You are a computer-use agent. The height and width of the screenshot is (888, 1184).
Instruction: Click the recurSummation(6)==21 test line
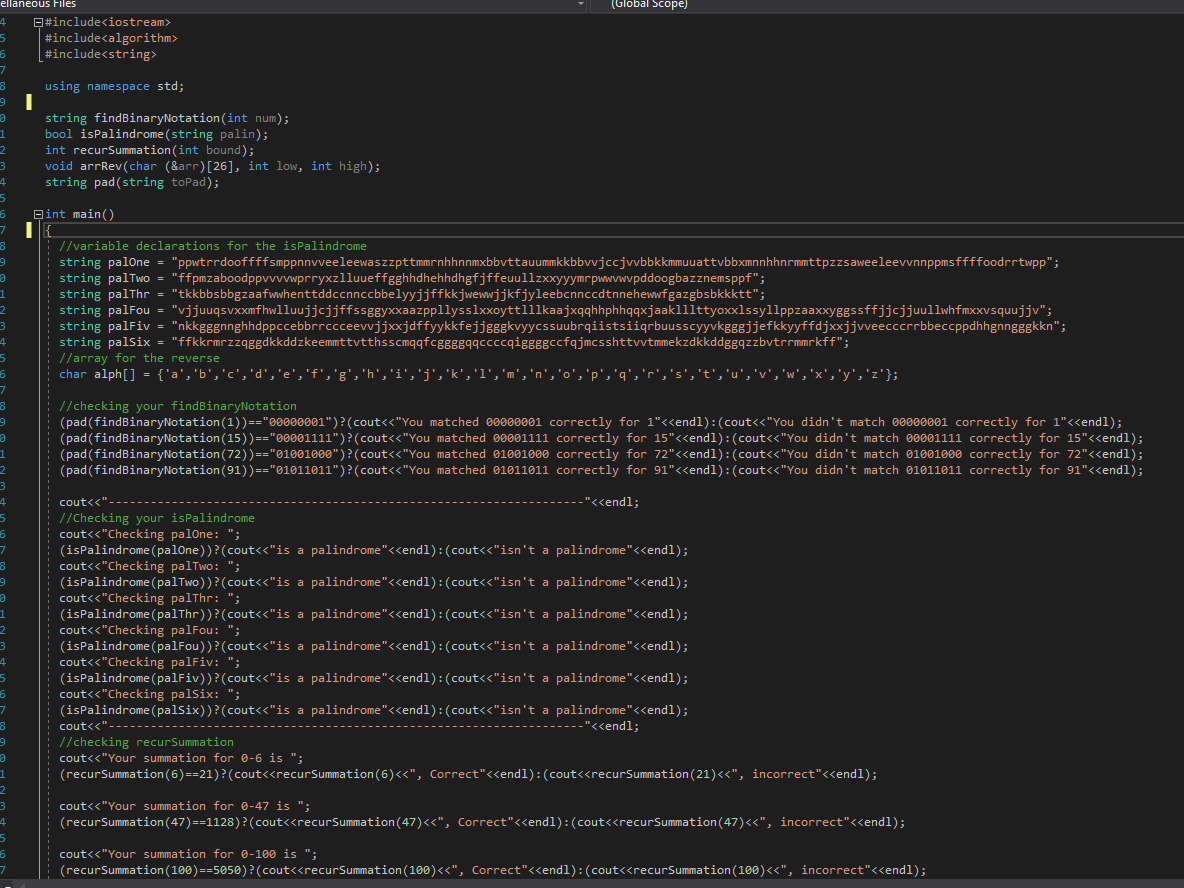[x=468, y=775]
